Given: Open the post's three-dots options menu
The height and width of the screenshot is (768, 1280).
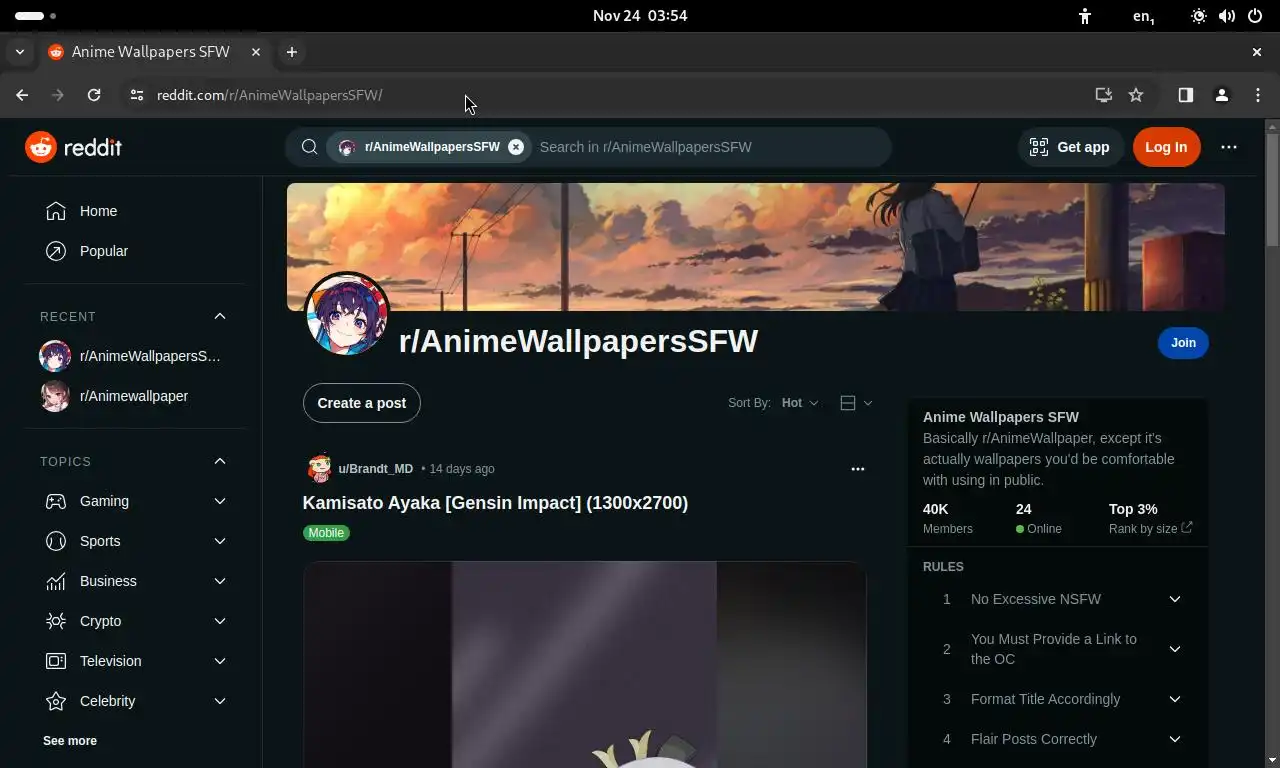Looking at the screenshot, I should tap(858, 469).
